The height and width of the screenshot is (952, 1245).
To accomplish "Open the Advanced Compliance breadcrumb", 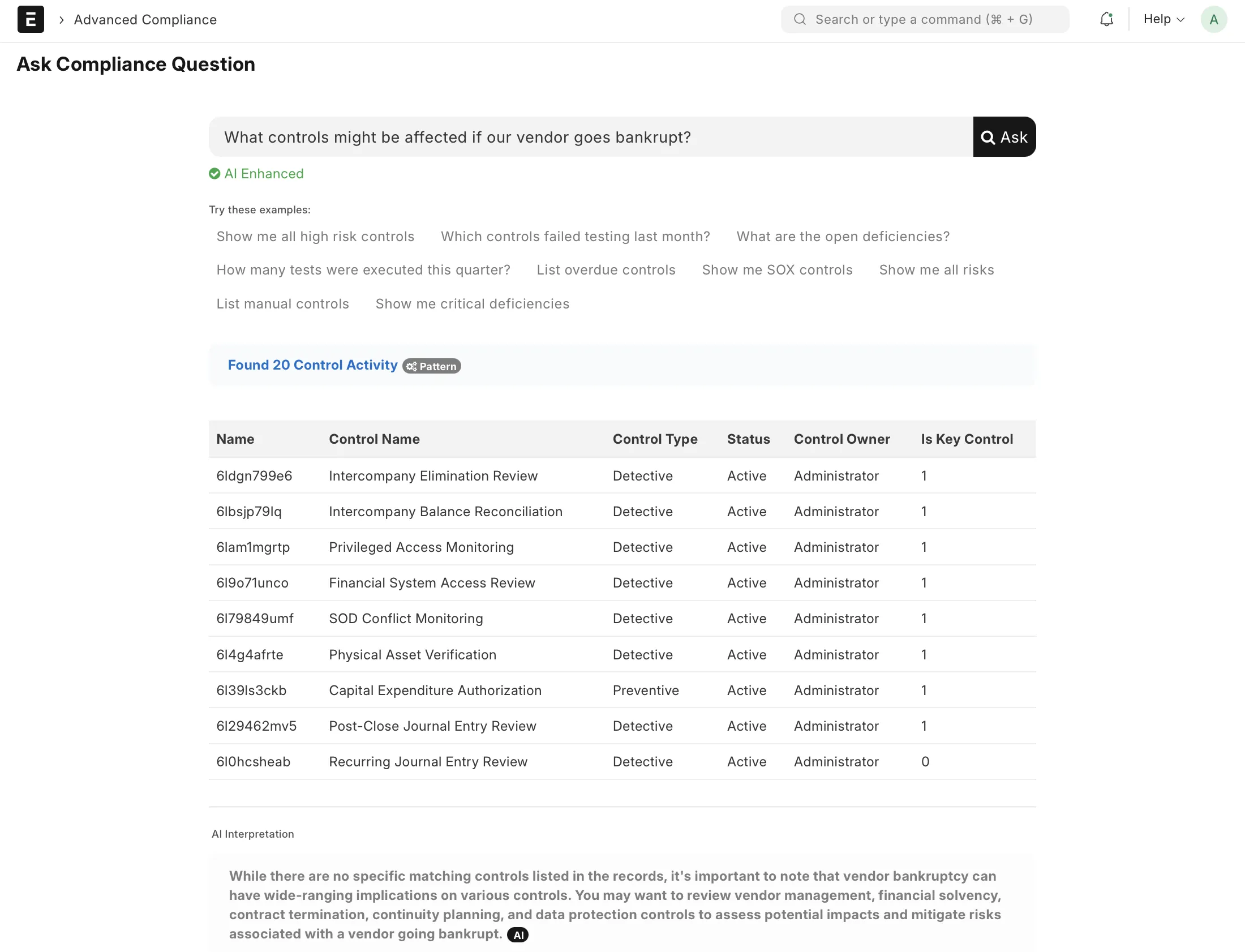I will coord(145,20).
